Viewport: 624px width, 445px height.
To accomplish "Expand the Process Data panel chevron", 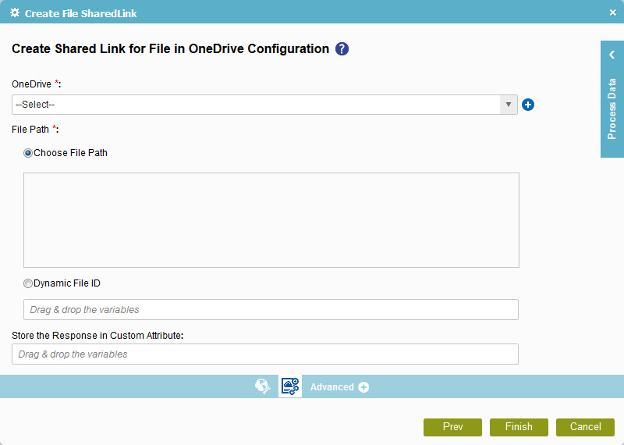I will click(x=612, y=55).
